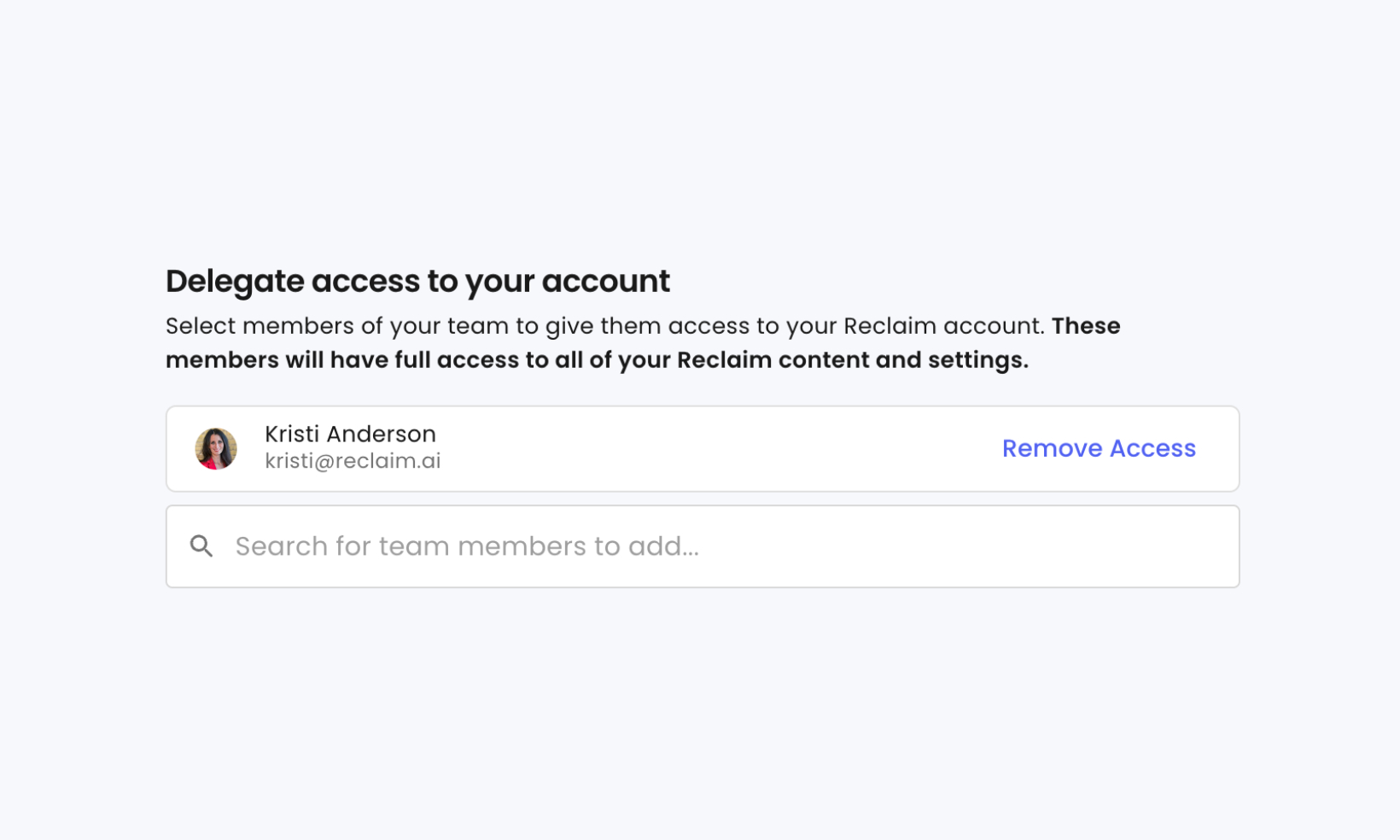This screenshot has height=840, width=1400.
Task: Click the 'Search for team members to add...' placeholder
Action: (x=467, y=546)
